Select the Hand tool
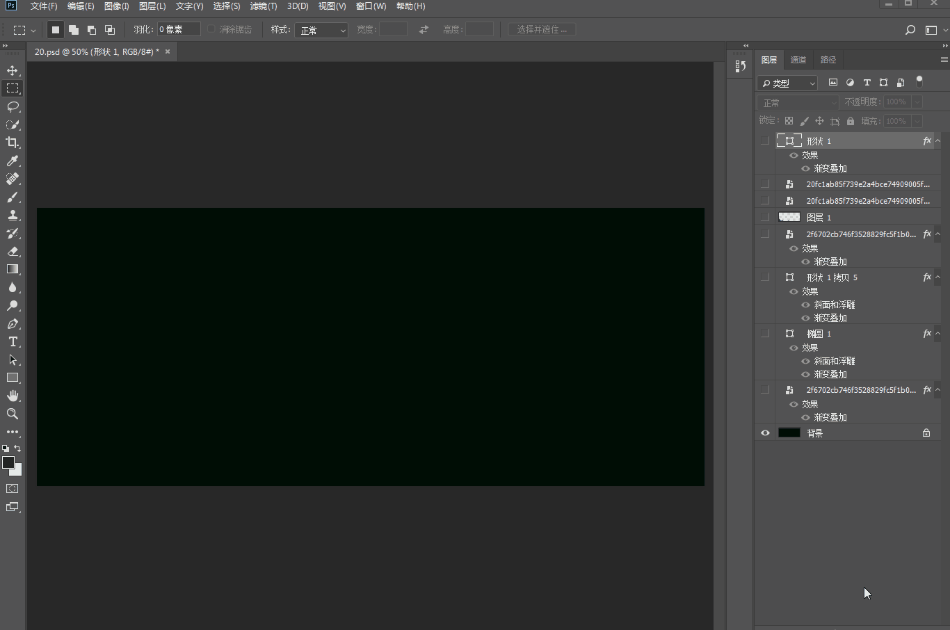 point(13,396)
